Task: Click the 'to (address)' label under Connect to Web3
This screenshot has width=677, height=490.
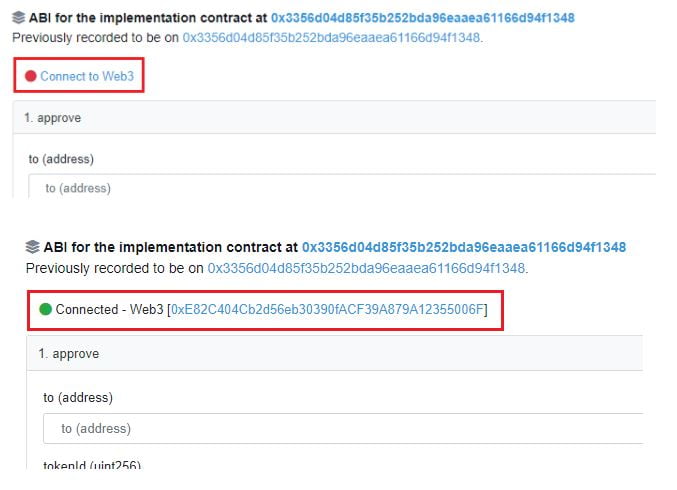Action: [x=61, y=159]
